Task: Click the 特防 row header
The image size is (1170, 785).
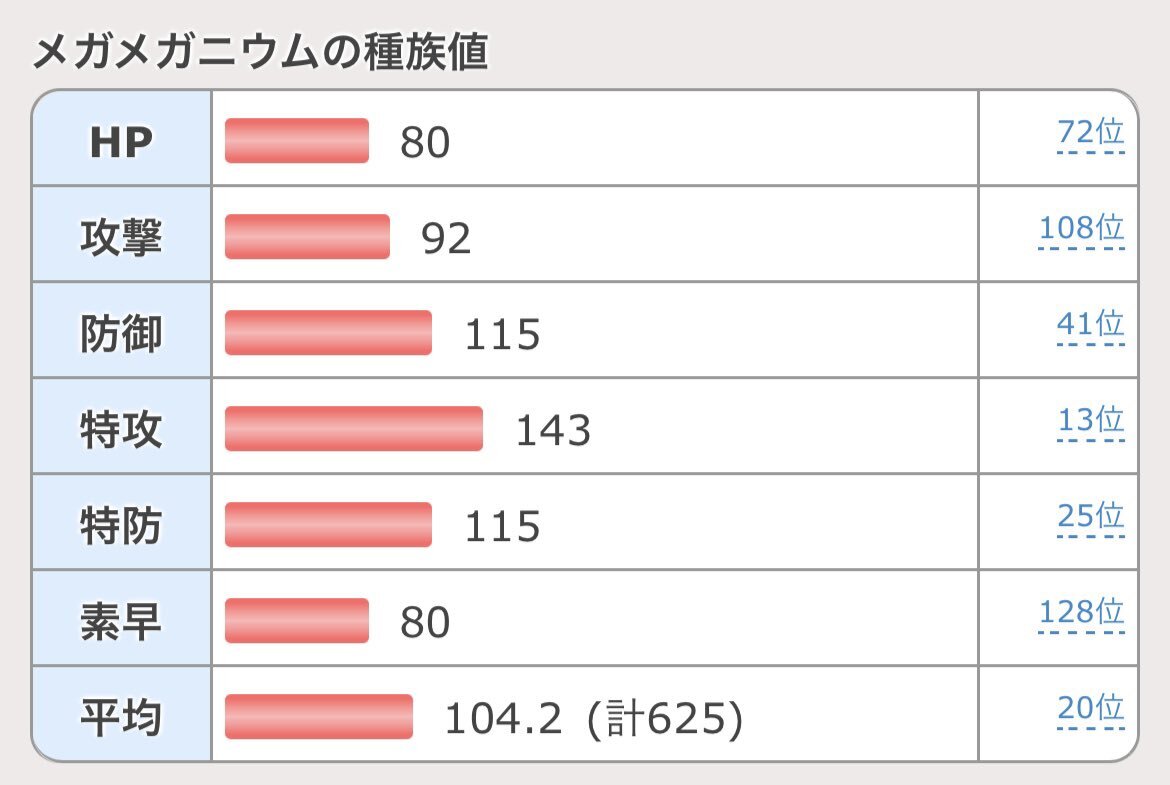Action: pyautogui.click(x=121, y=526)
